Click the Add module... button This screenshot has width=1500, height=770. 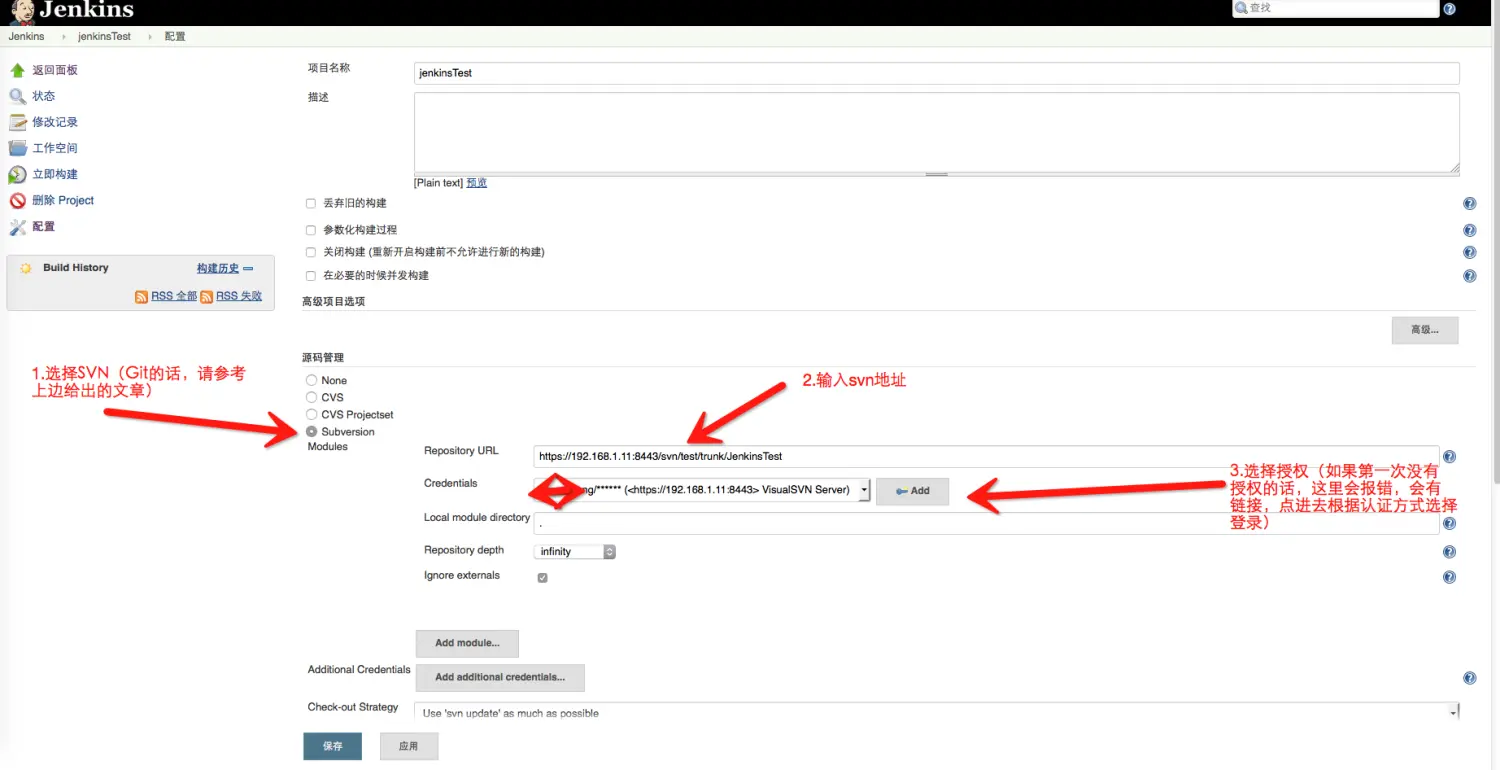[x=467, y=643]
